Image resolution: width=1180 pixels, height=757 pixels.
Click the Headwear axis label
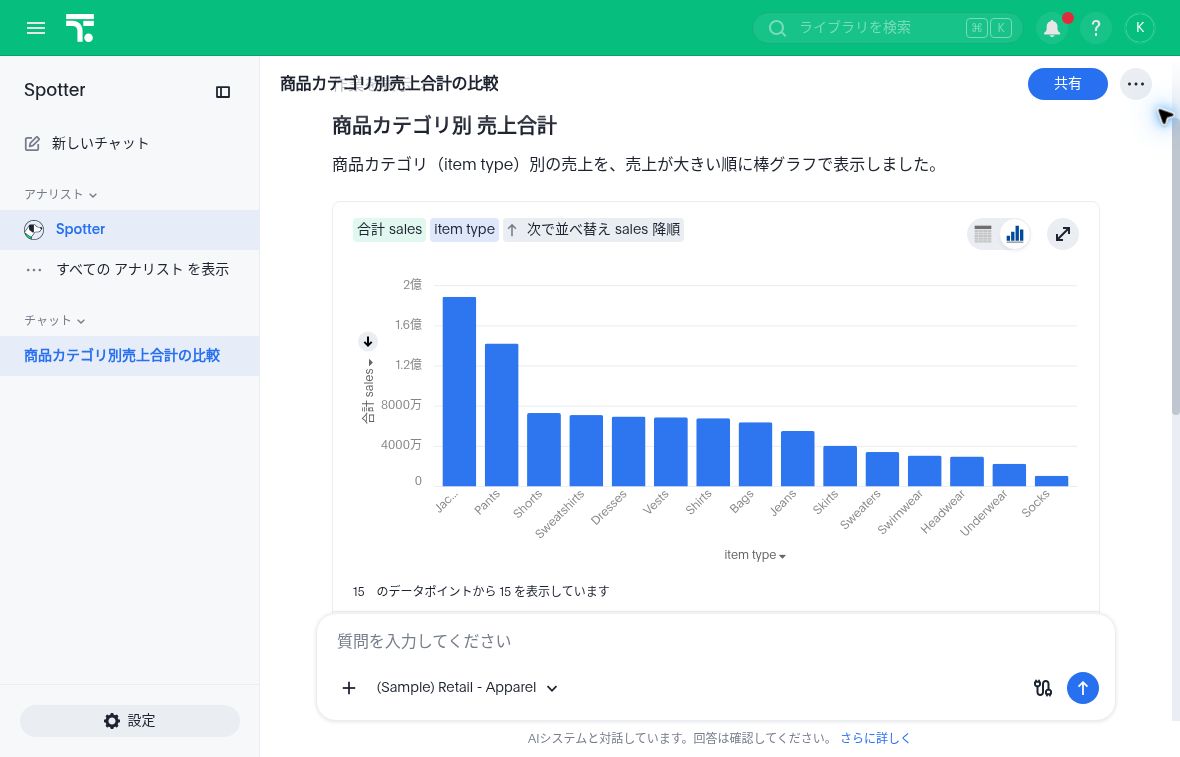[x=943, y=512]
